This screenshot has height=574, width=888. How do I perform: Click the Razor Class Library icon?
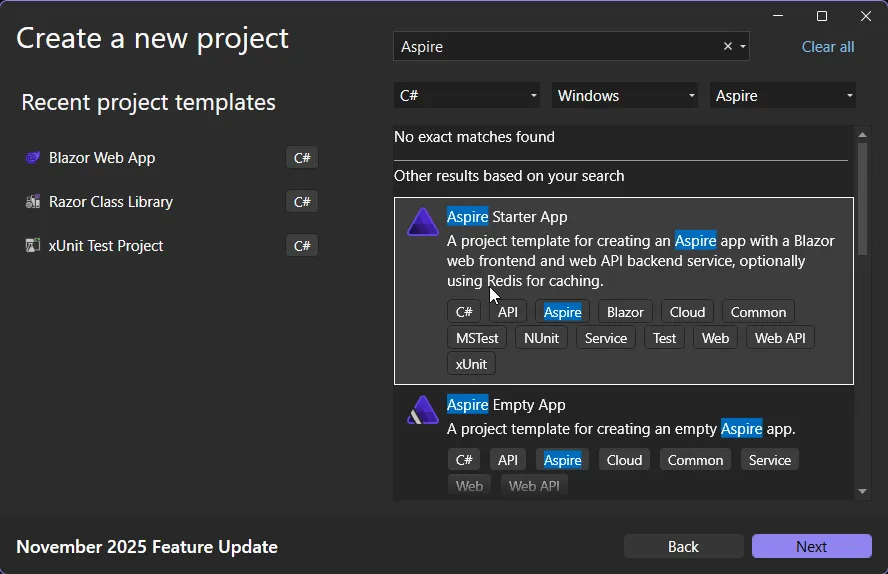[33, 202]
